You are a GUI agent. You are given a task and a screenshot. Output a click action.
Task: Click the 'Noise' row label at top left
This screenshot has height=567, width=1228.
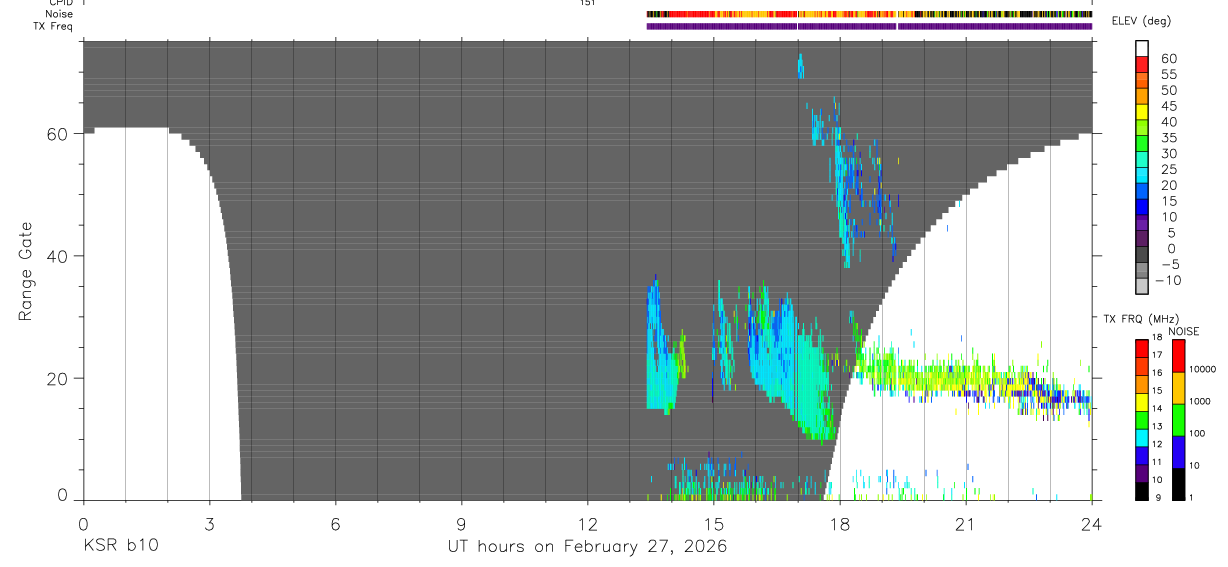tap(60, 15)
